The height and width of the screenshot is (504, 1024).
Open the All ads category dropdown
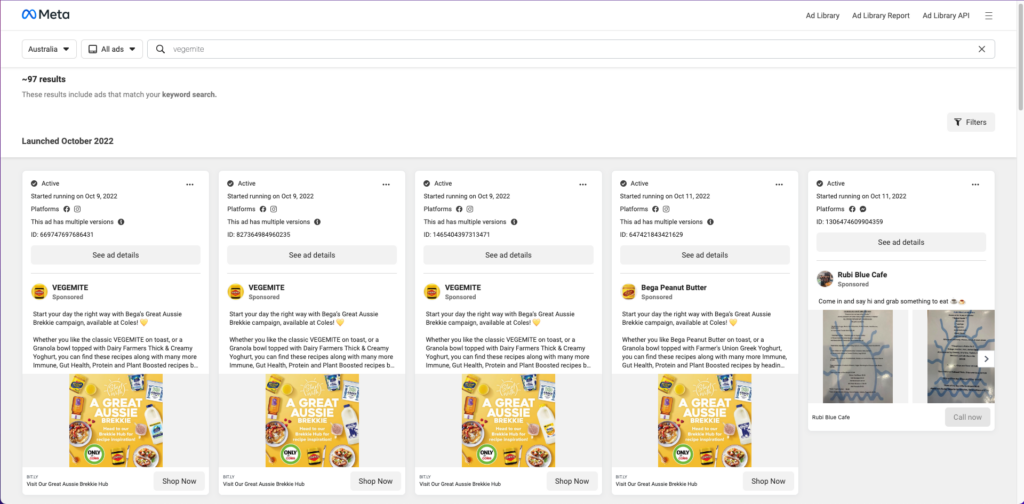(x=112, y=49)
